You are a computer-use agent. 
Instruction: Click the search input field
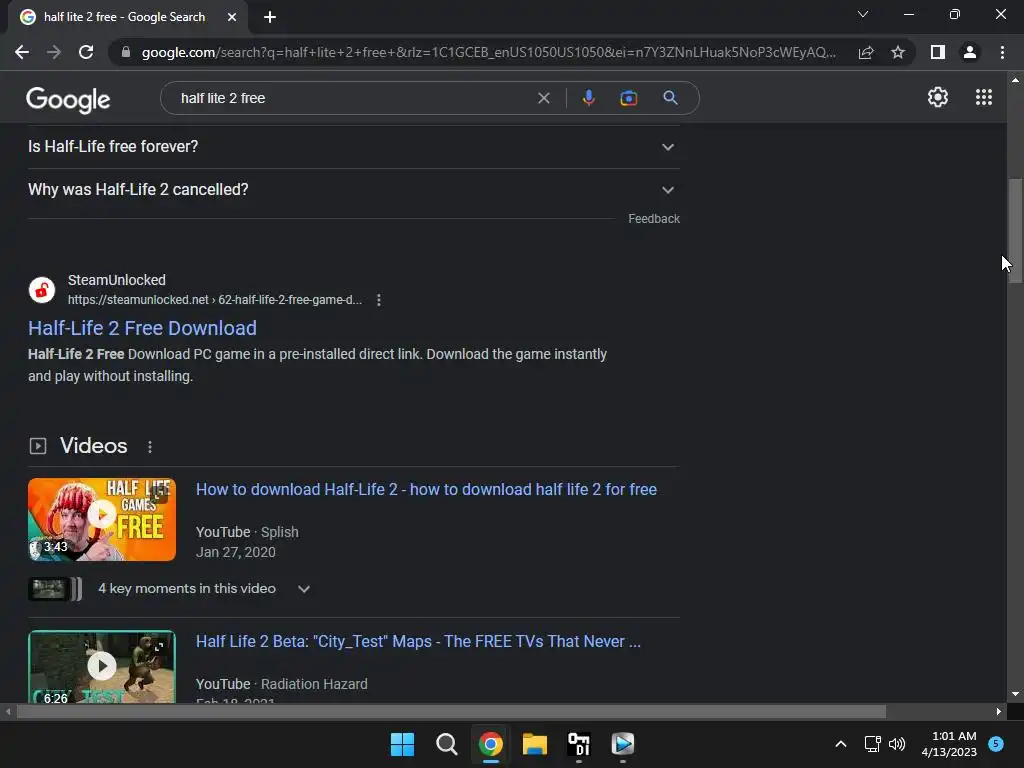pyautogui.click(x=356, y=98)
